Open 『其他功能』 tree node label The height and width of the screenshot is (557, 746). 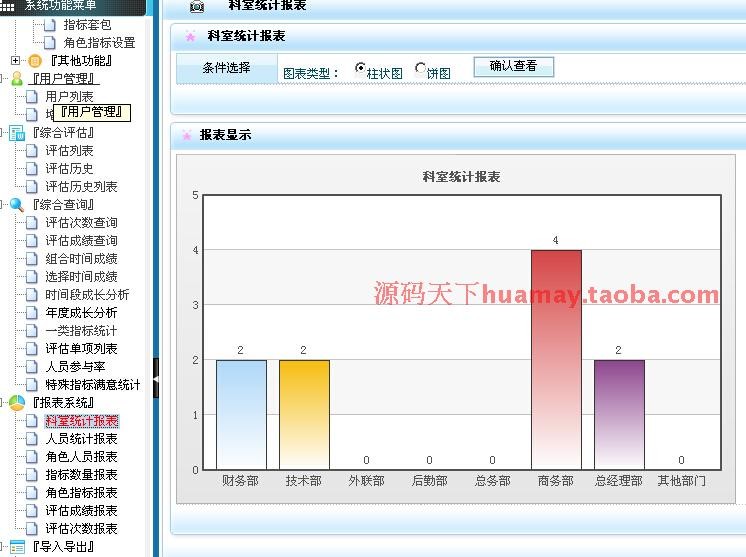click(81, 61)
